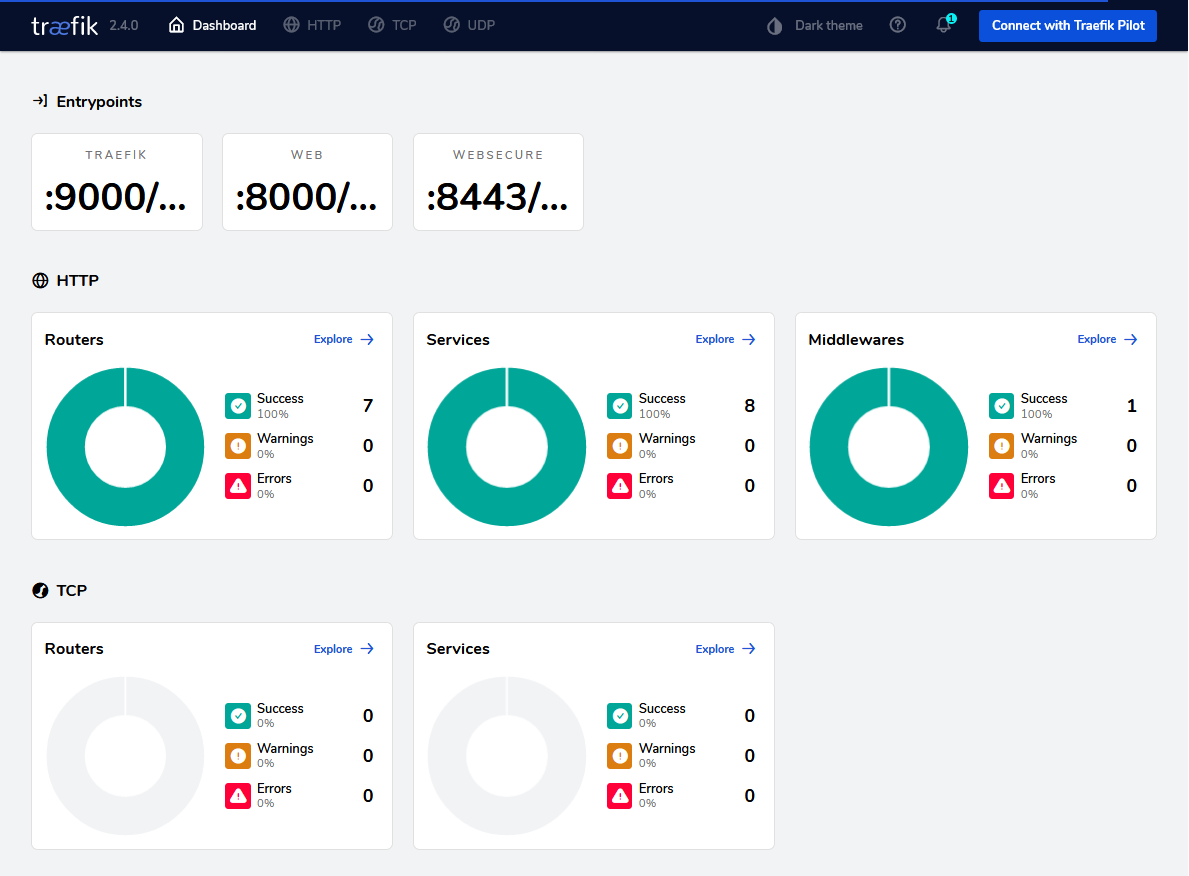
Task: Explore HTTP Routers
Action: [x=344, y=339]
